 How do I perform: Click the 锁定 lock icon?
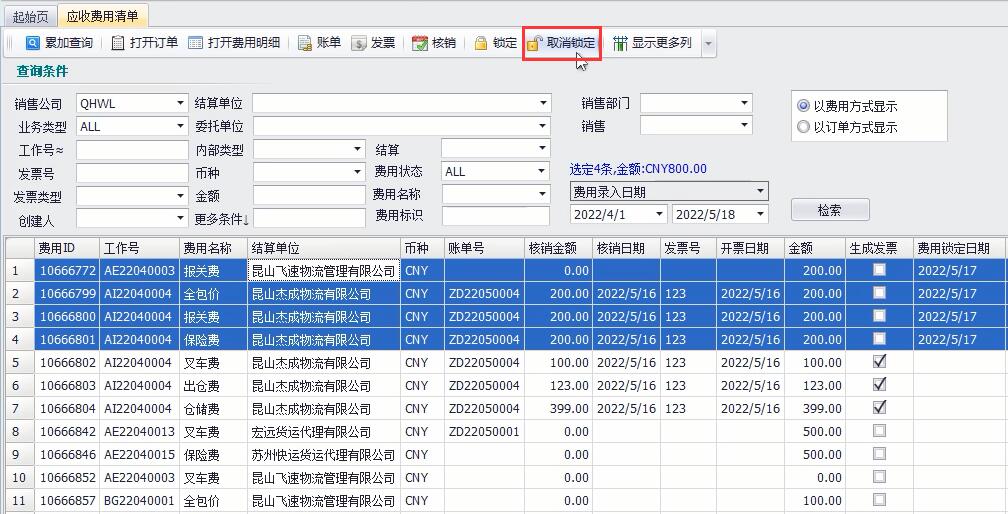point(481,43)
